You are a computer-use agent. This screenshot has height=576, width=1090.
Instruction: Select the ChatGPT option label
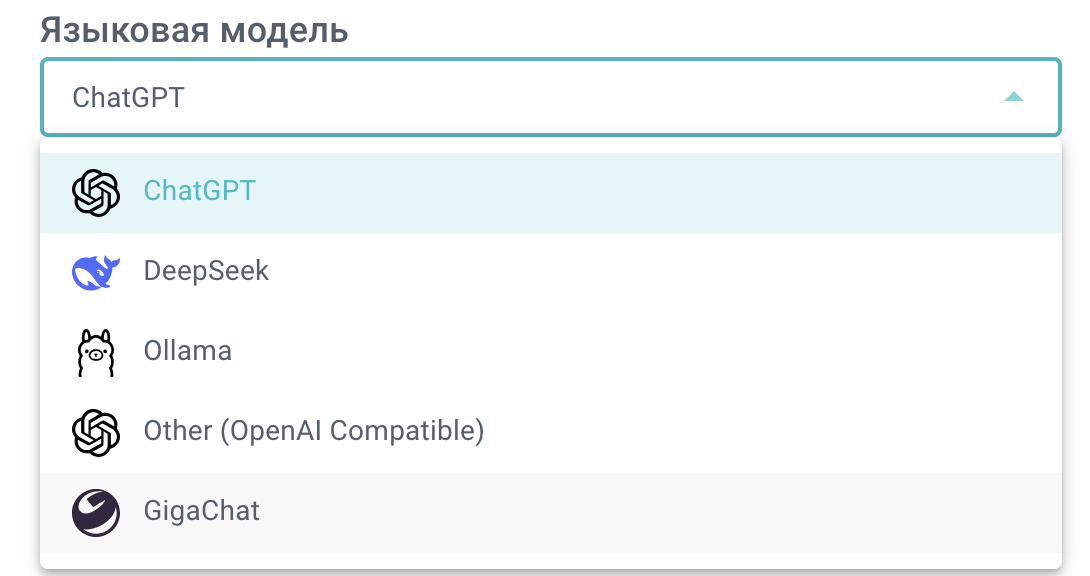200,191
